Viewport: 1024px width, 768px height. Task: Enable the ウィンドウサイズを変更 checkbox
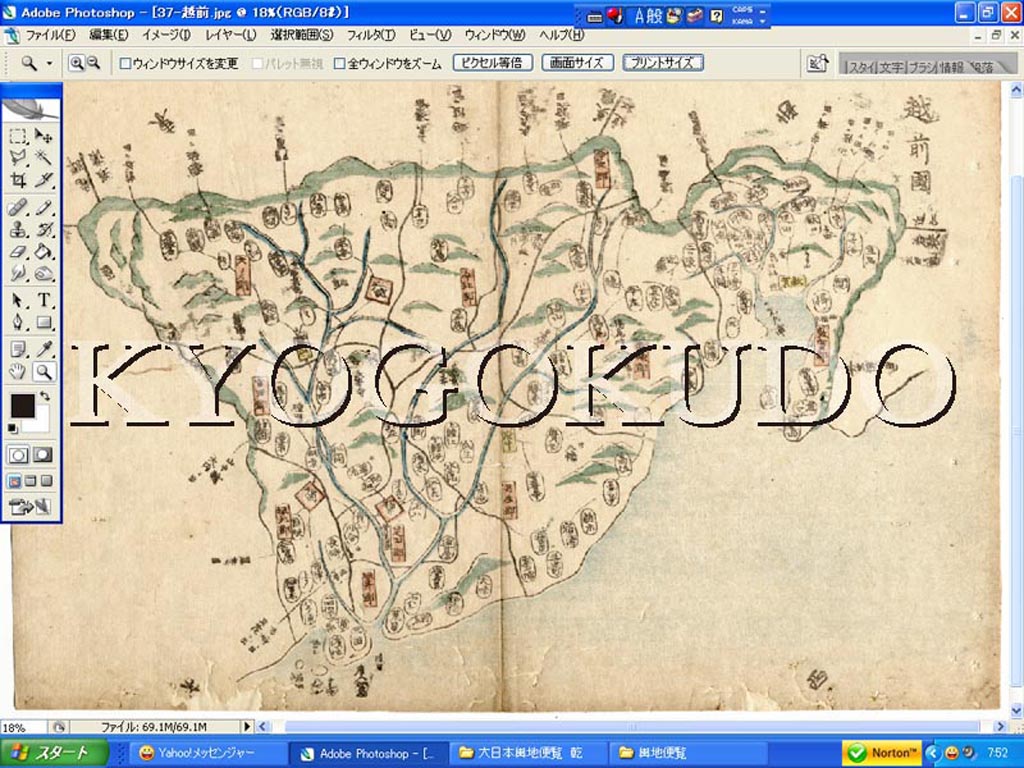125,64
